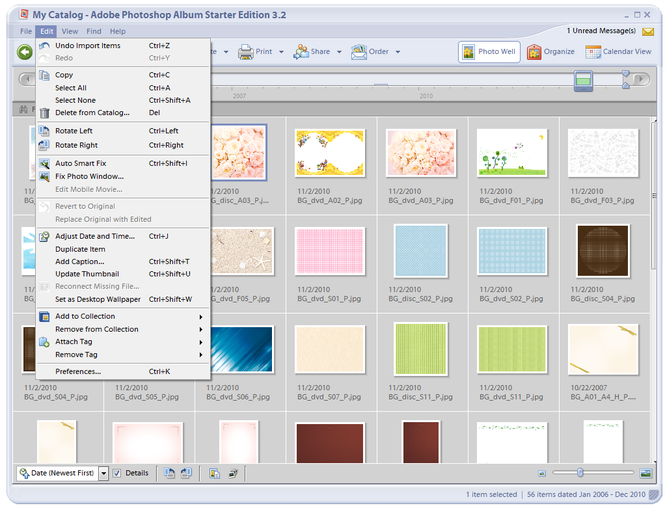Click the Rotate Left menu icon
The image size is (665, 508).
coord(44,131)
